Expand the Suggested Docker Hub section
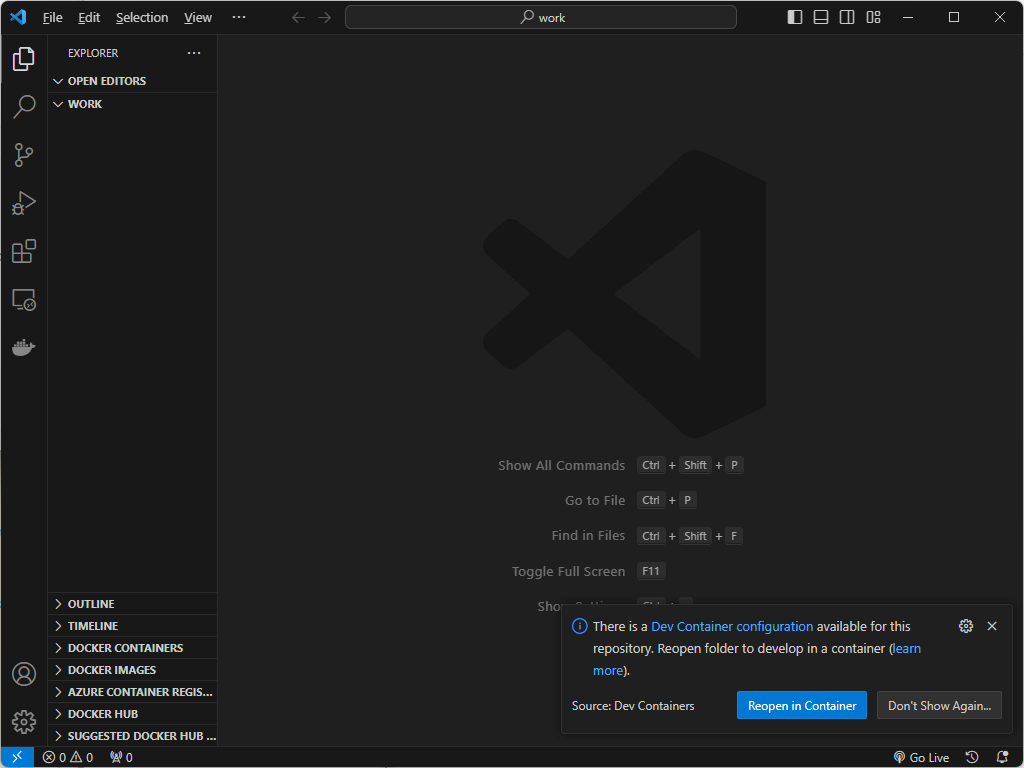The height and width of the screenshot is (768, 1024). click(x=133, y=736)
